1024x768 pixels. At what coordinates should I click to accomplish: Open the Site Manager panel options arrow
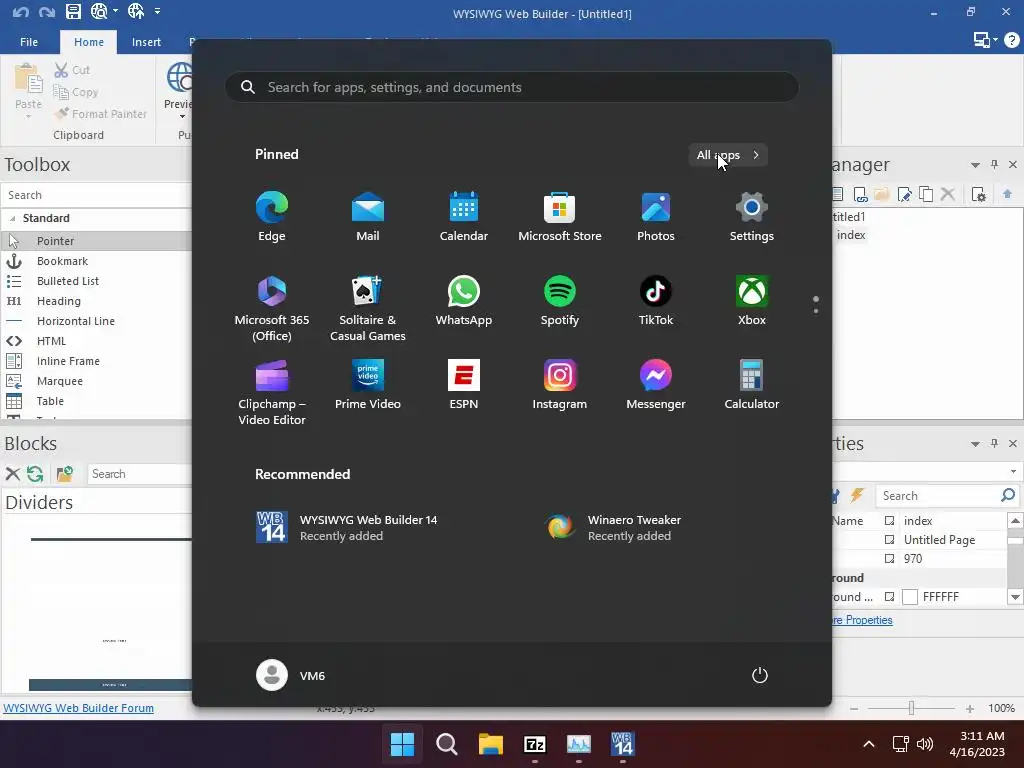[975, 165]
